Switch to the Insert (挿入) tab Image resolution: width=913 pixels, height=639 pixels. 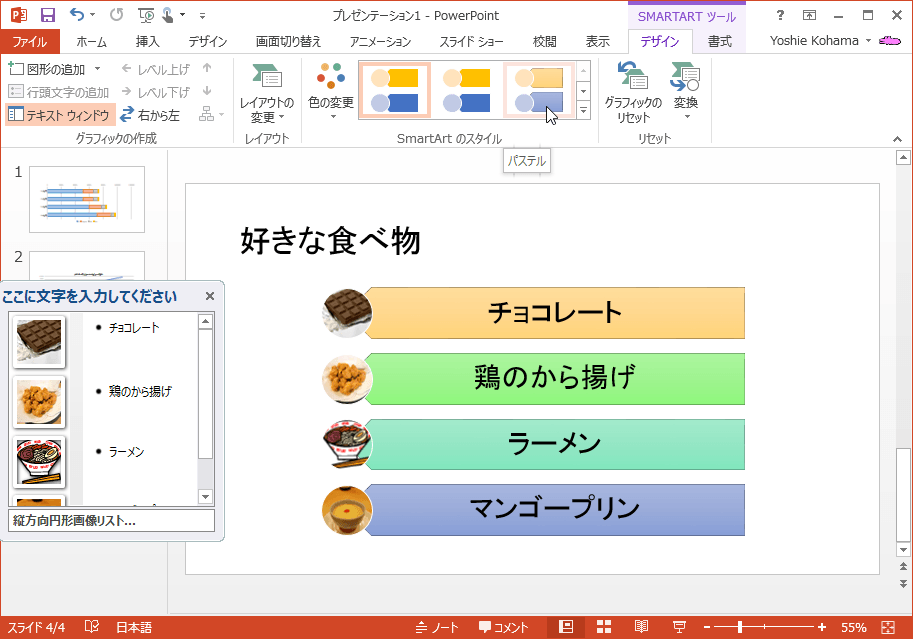click(147, 41)
